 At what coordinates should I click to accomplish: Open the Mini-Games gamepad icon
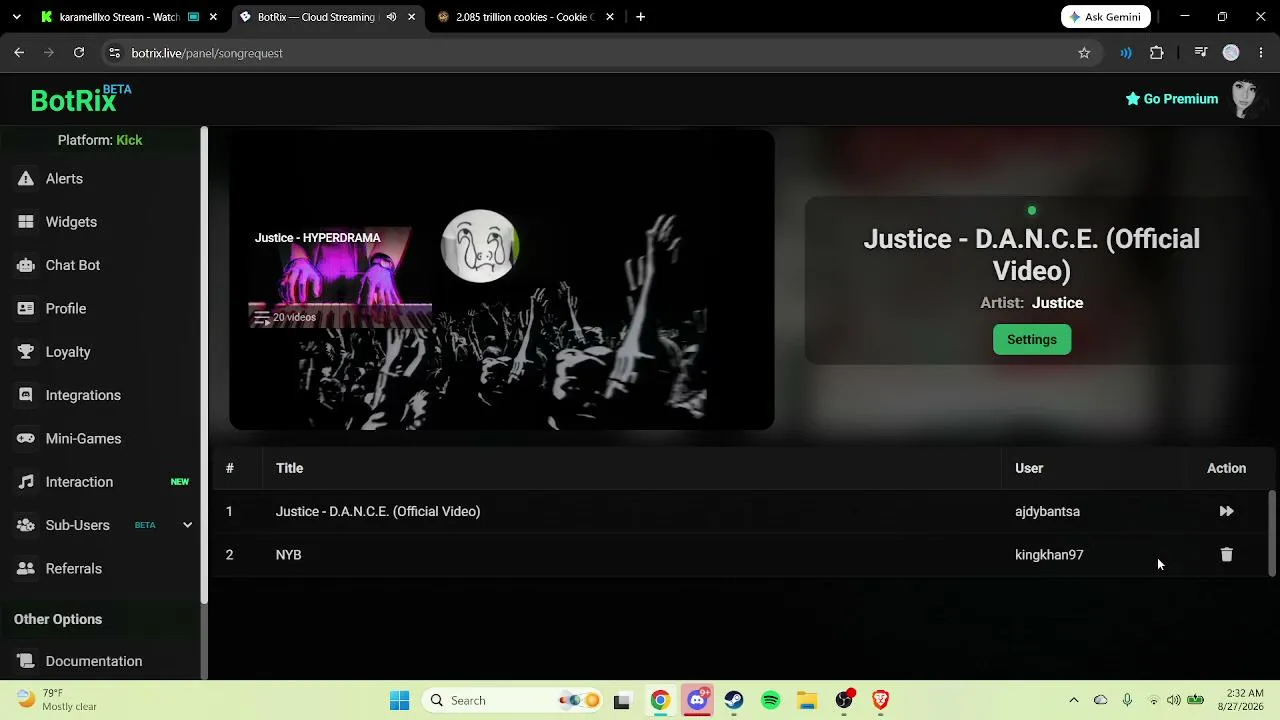[x=26, y=439]
